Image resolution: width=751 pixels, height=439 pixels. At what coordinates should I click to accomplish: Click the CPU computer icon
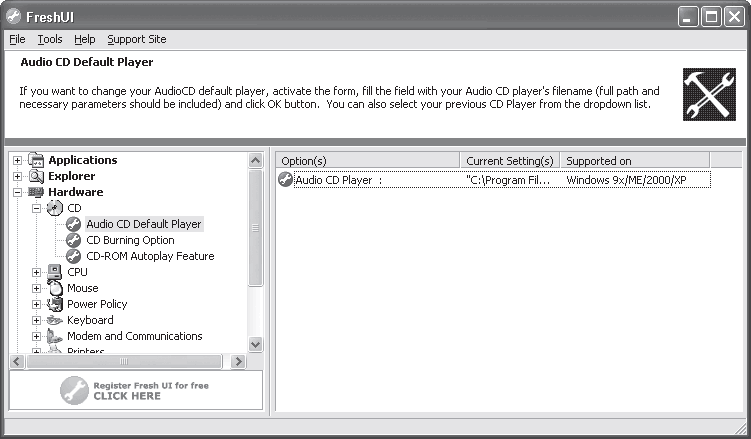click(x=55, y=272)
